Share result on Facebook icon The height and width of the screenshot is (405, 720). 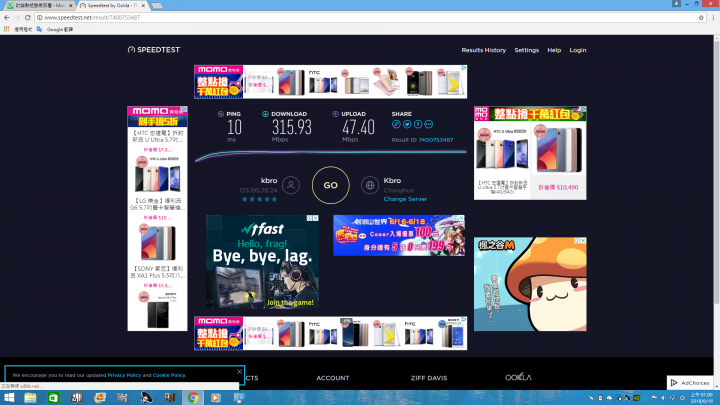click(x=418, y=124)
